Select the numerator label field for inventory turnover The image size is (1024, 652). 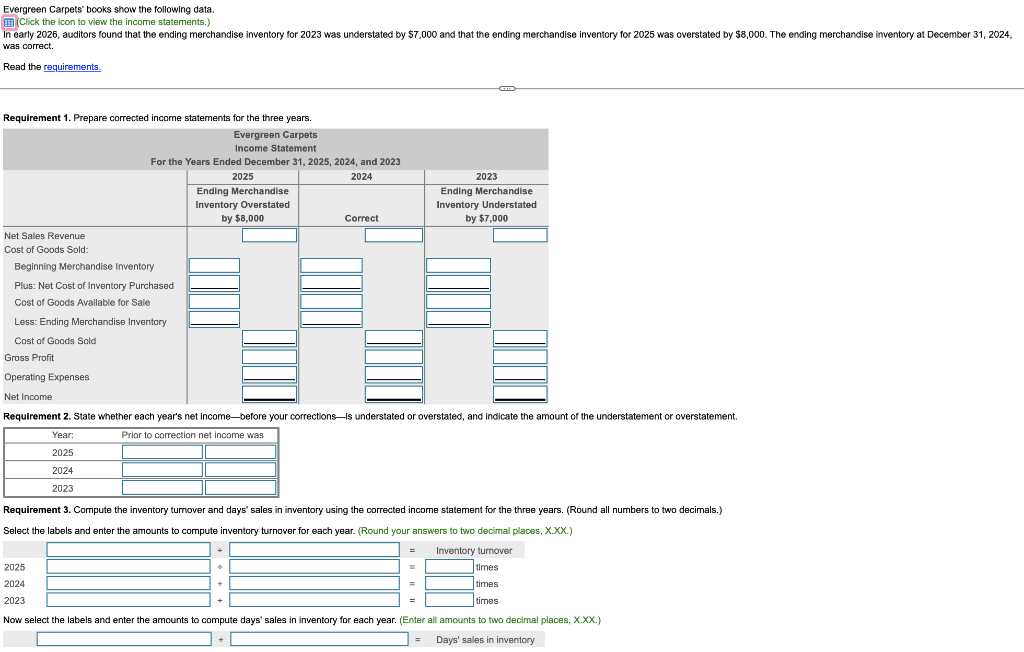click(x=128, y=549)
